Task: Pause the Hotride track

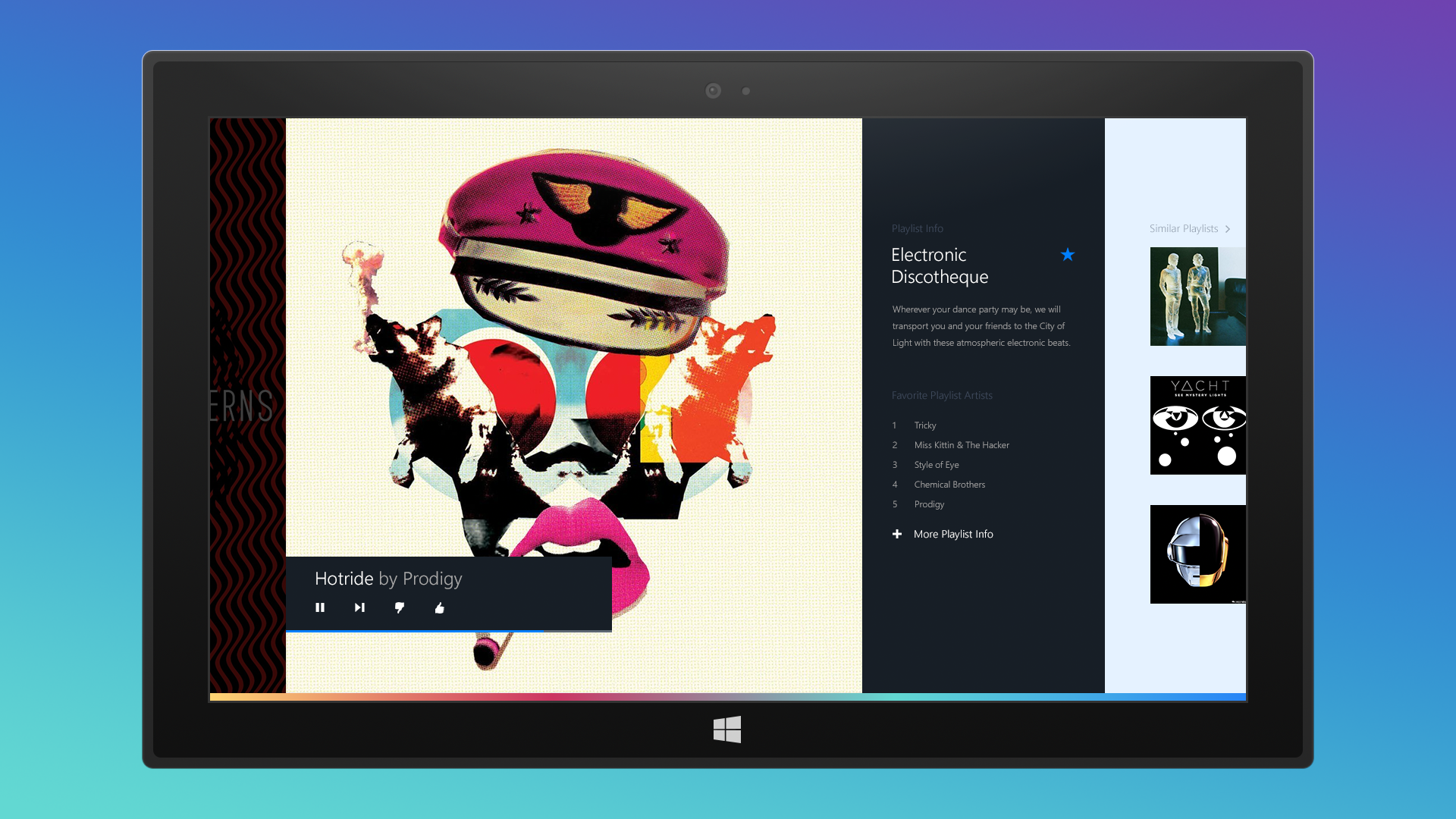Action: pos(320,607)
